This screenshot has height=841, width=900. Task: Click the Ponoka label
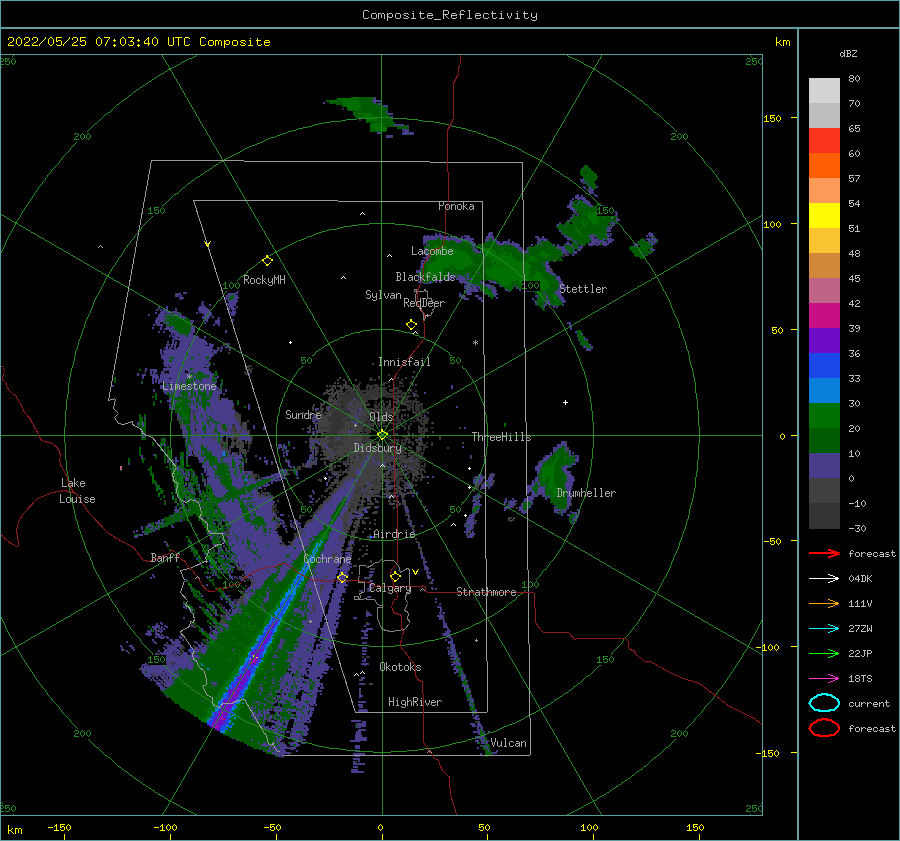456,206
